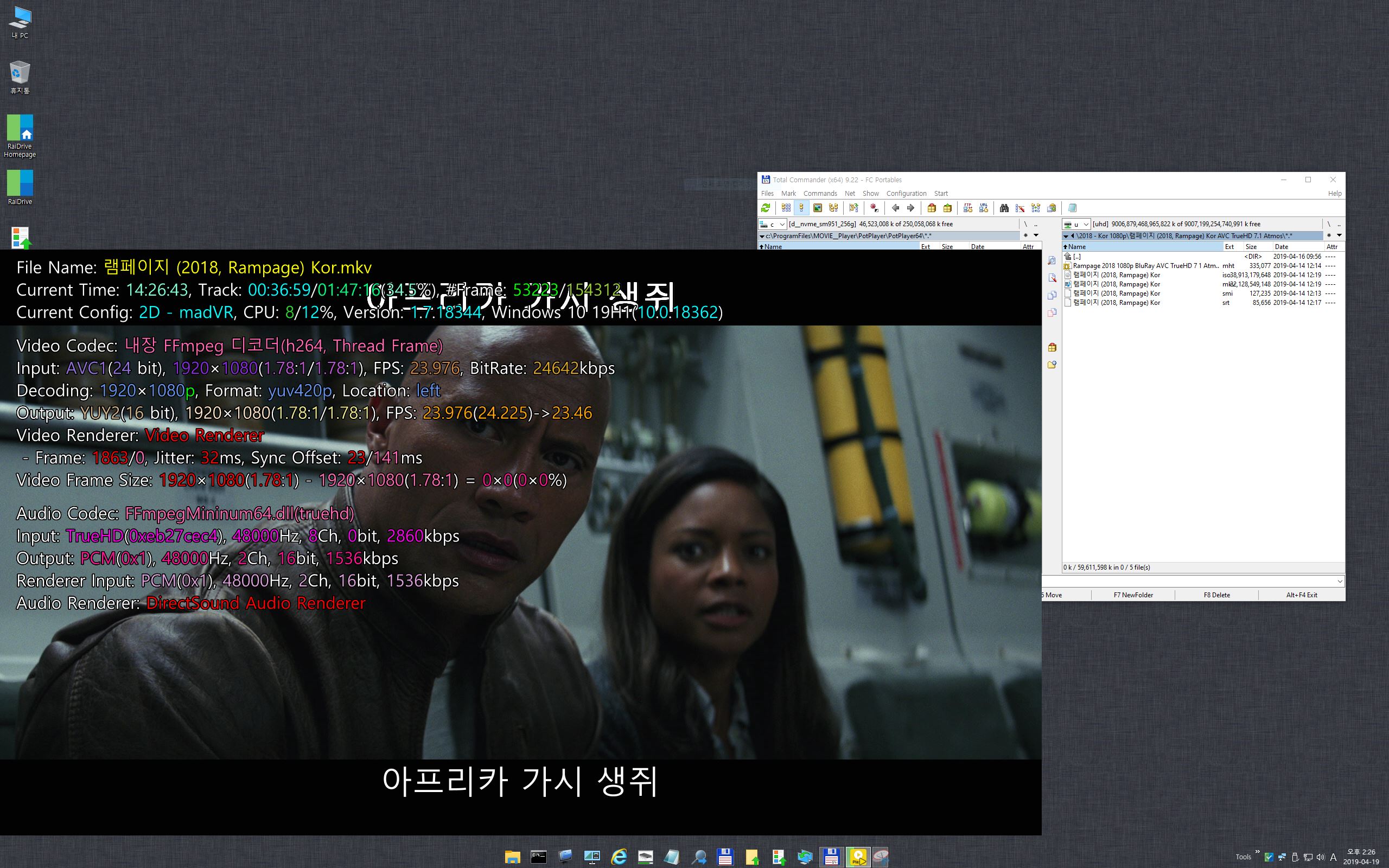1389x868 pixels.
Task: Click right panel parent directory .. button
Action: [x=1339, y=224]
